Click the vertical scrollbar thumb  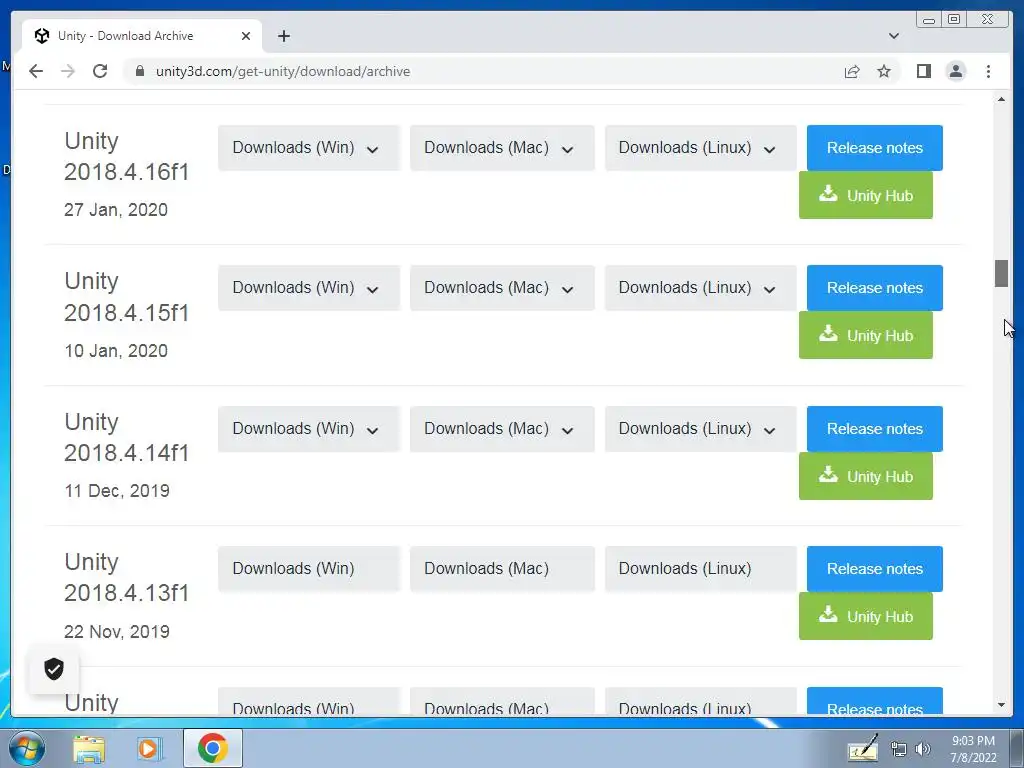pos(1001,273)
